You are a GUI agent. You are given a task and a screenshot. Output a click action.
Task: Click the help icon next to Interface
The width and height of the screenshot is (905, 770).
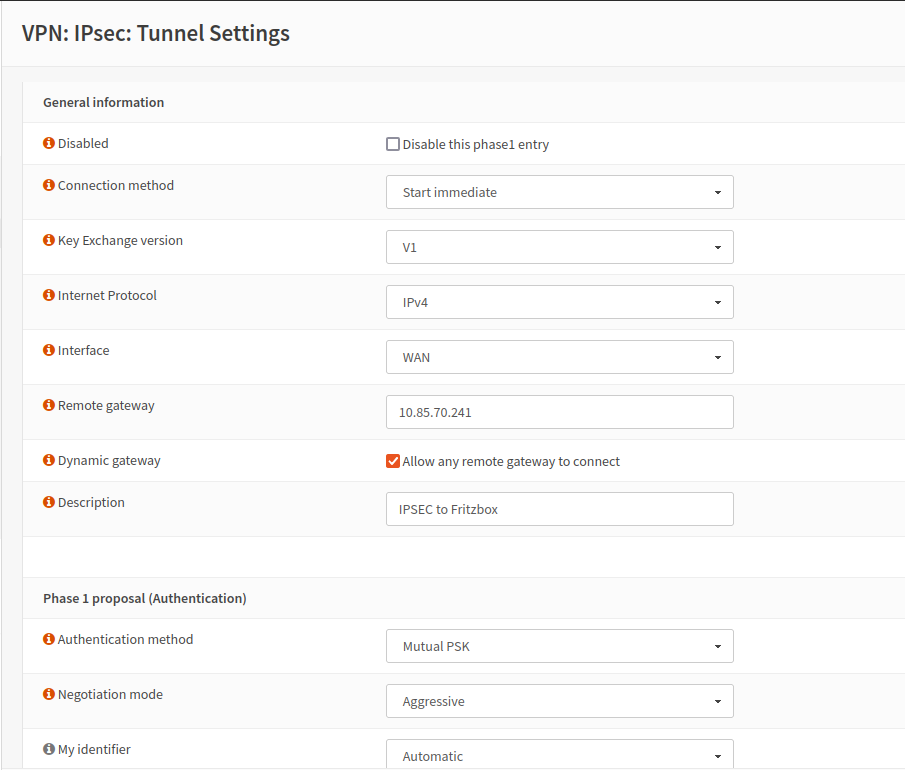pos(48,350)
